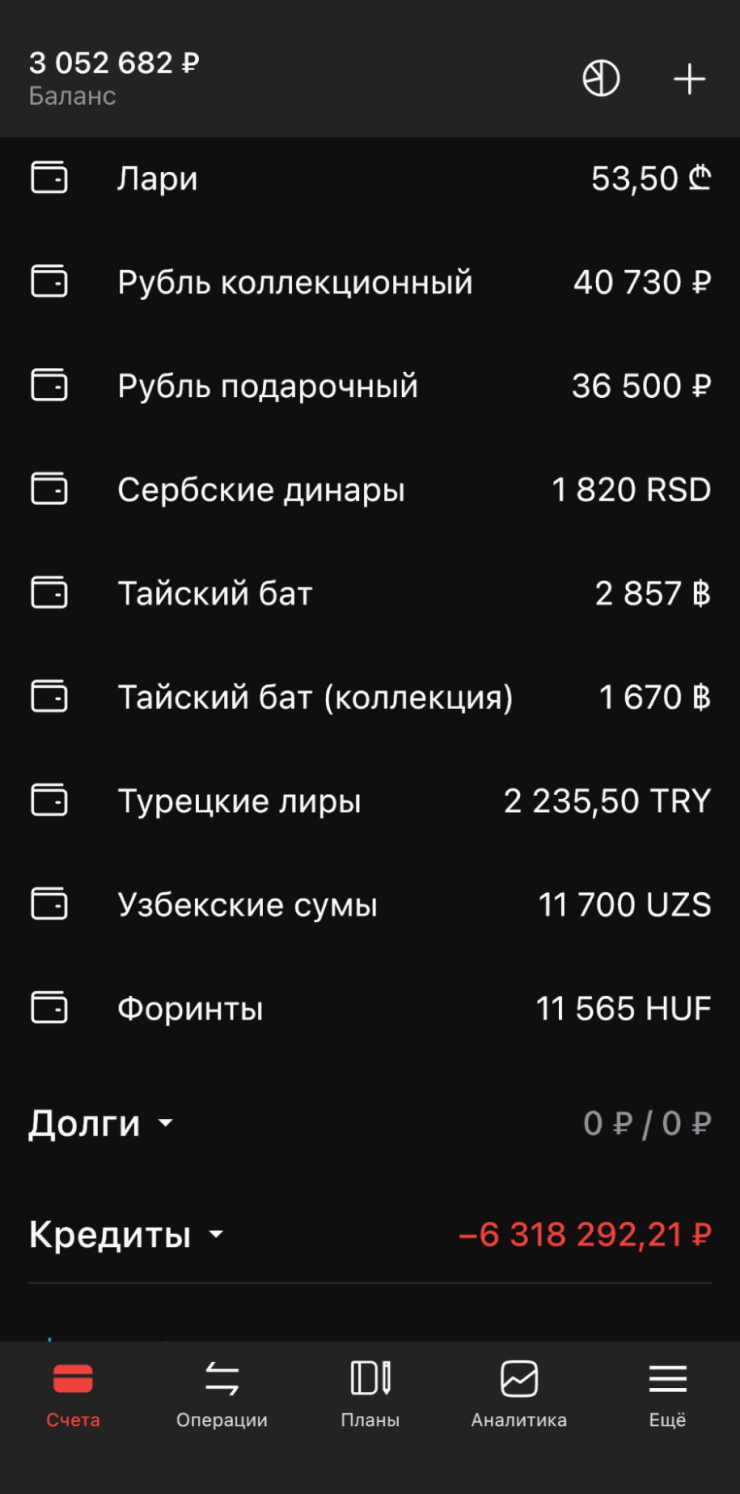
Task: Open the pie chart icon in header
Action: click(601, 78)
